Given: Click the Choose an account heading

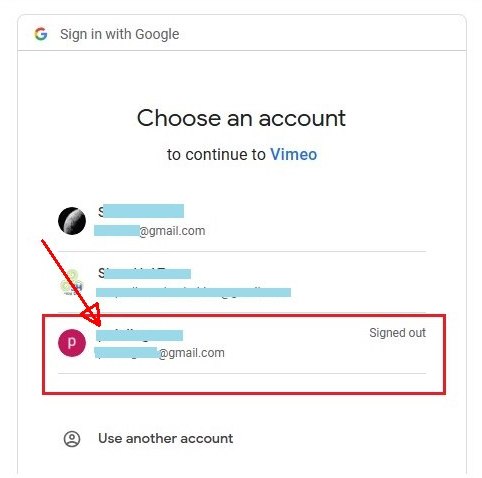Looking at the screenshot, I should point(241,118).
